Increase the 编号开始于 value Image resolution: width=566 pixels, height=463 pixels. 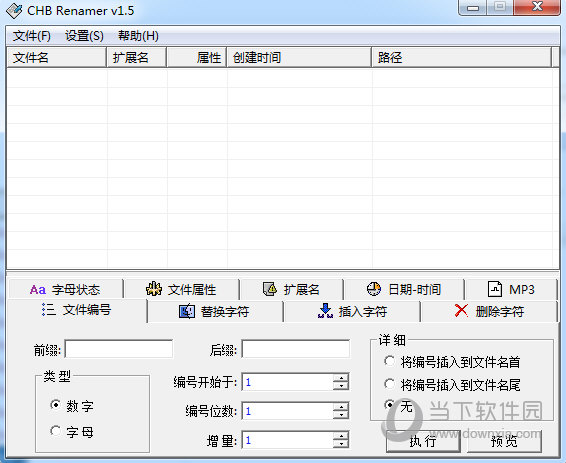341,378
